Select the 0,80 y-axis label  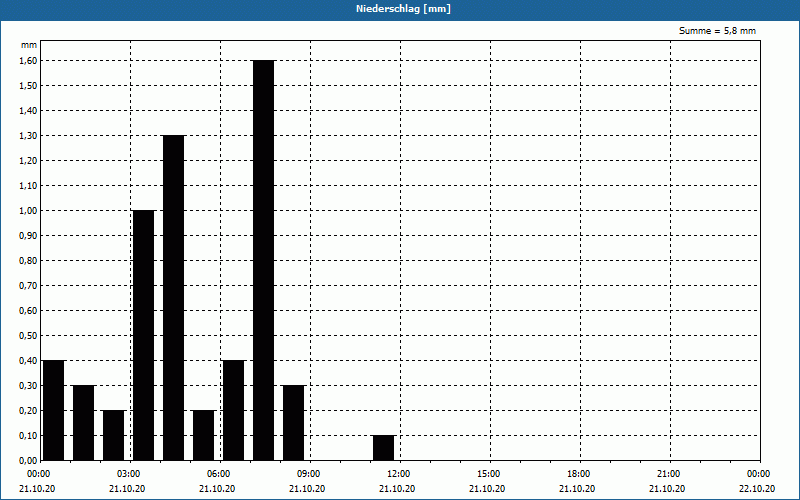pyautogui.click(x=28, y=261)
